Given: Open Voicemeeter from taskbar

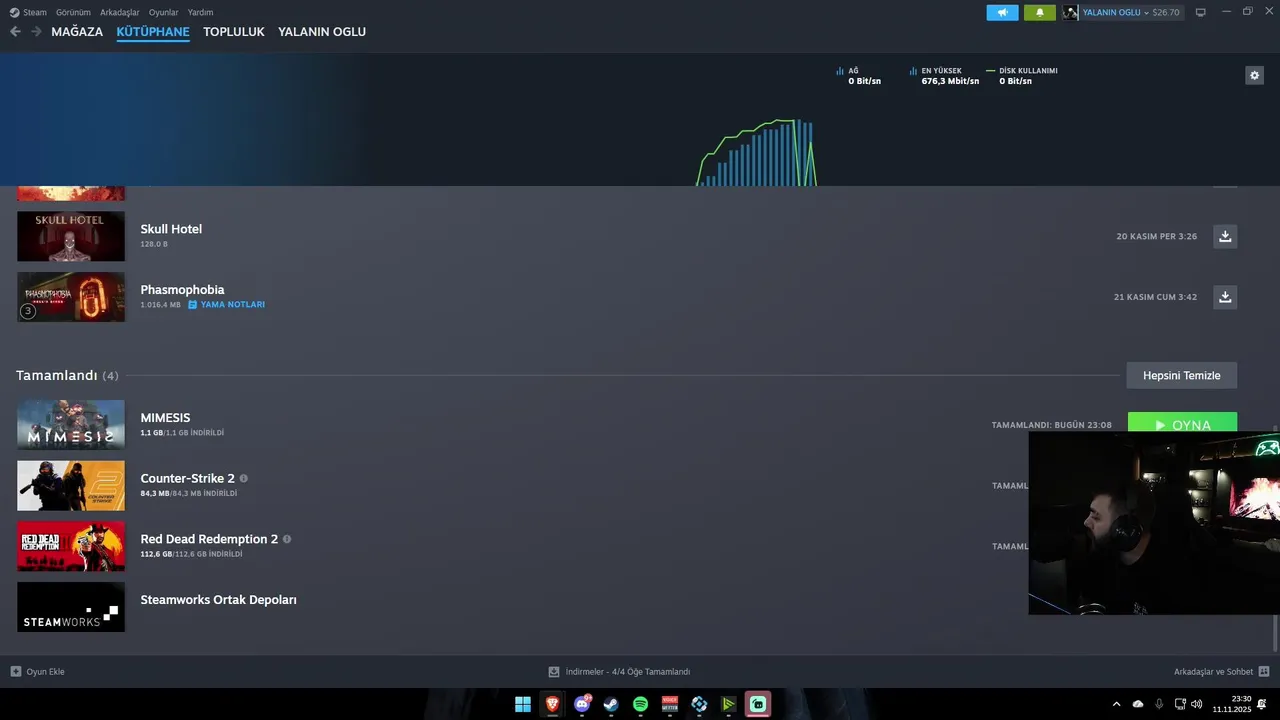Looking at the screenshot, I should pyautogui.click(x=670, y=704).
